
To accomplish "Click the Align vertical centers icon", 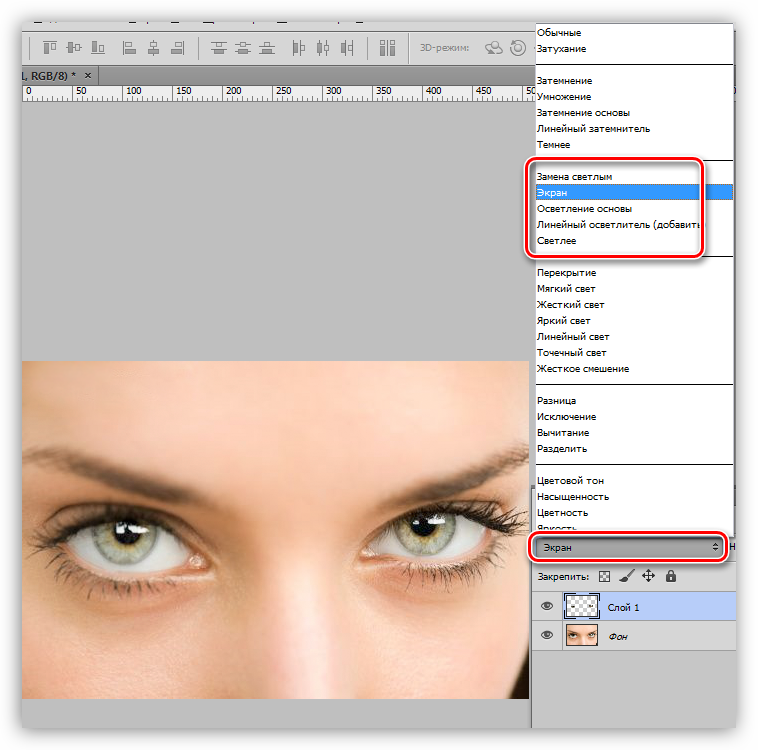I will pos(74,47).
